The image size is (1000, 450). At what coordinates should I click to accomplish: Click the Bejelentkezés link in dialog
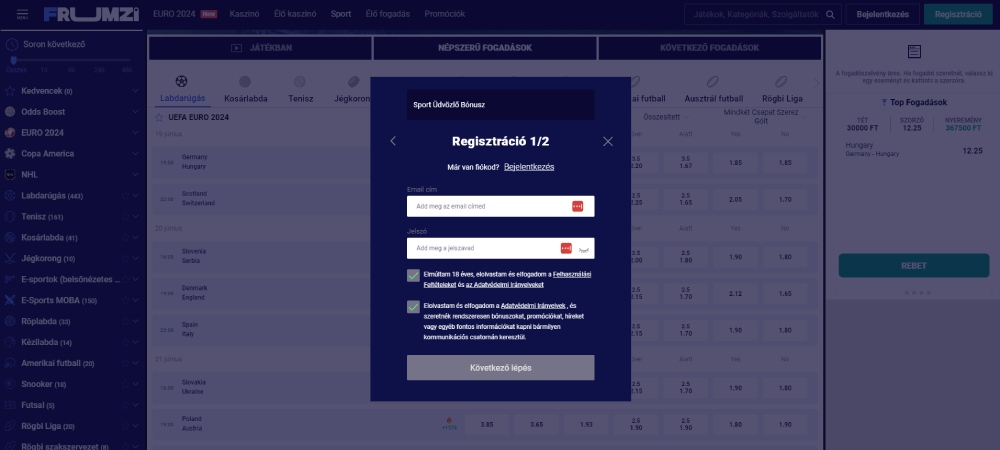click(x=529, y=167)
